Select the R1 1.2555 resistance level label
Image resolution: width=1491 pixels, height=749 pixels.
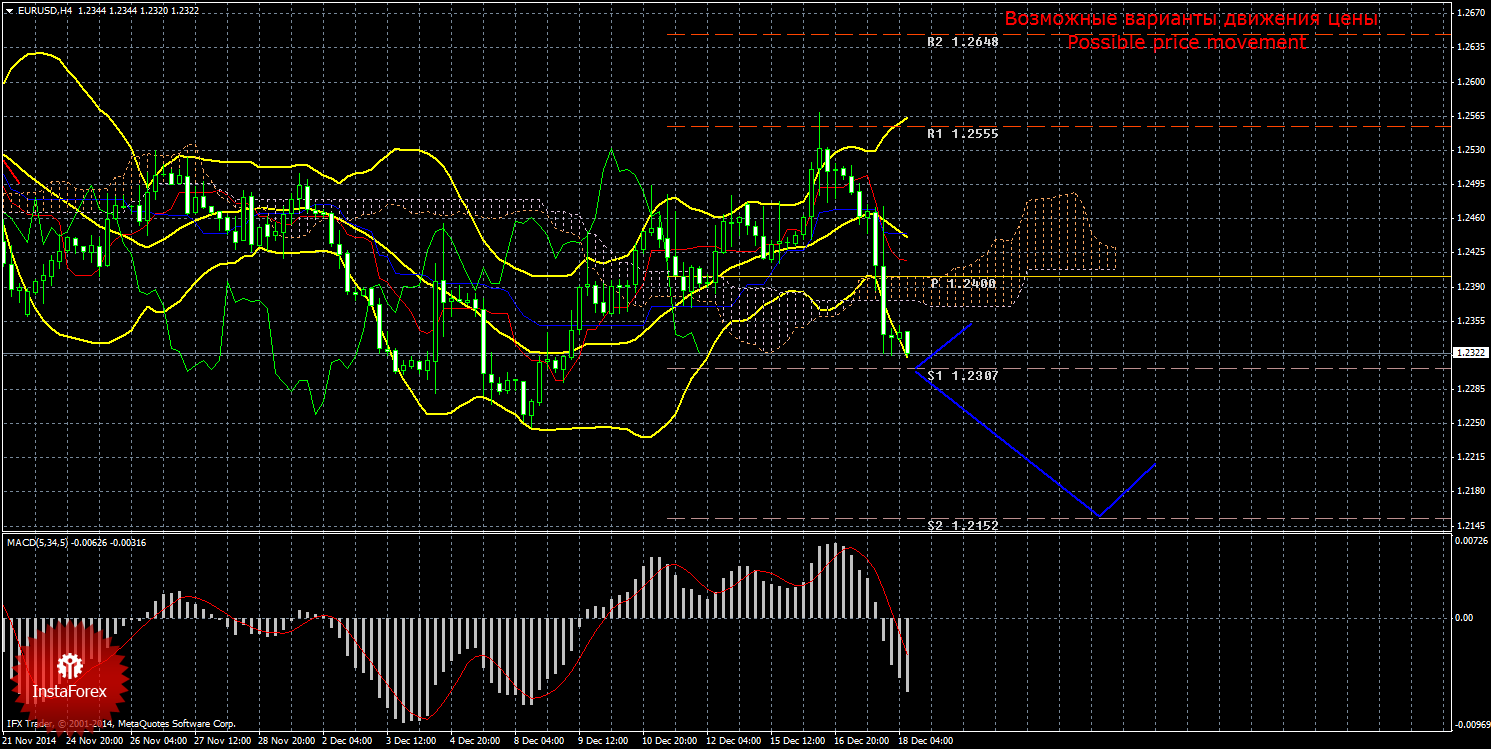pos(962,134)
